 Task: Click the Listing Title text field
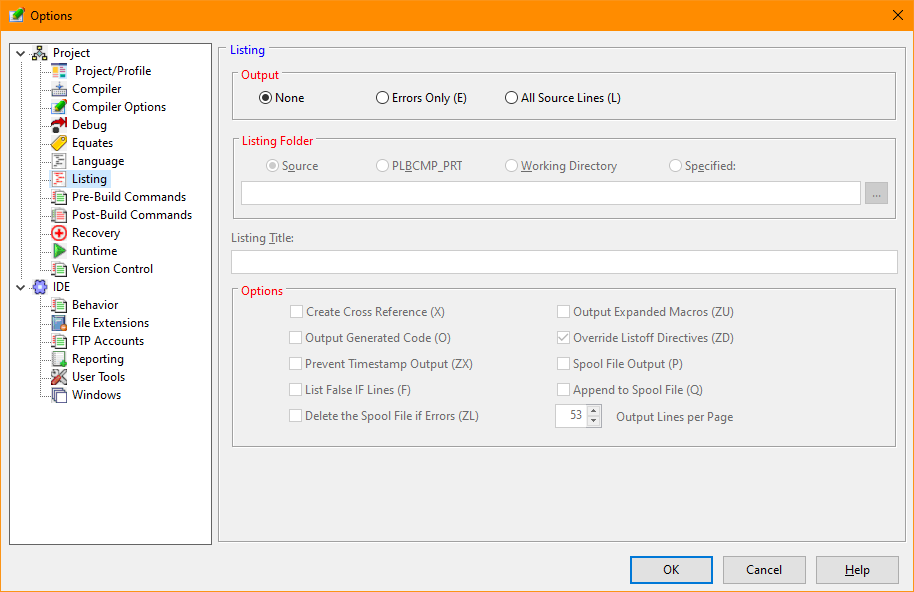click(x=564, y=262)
